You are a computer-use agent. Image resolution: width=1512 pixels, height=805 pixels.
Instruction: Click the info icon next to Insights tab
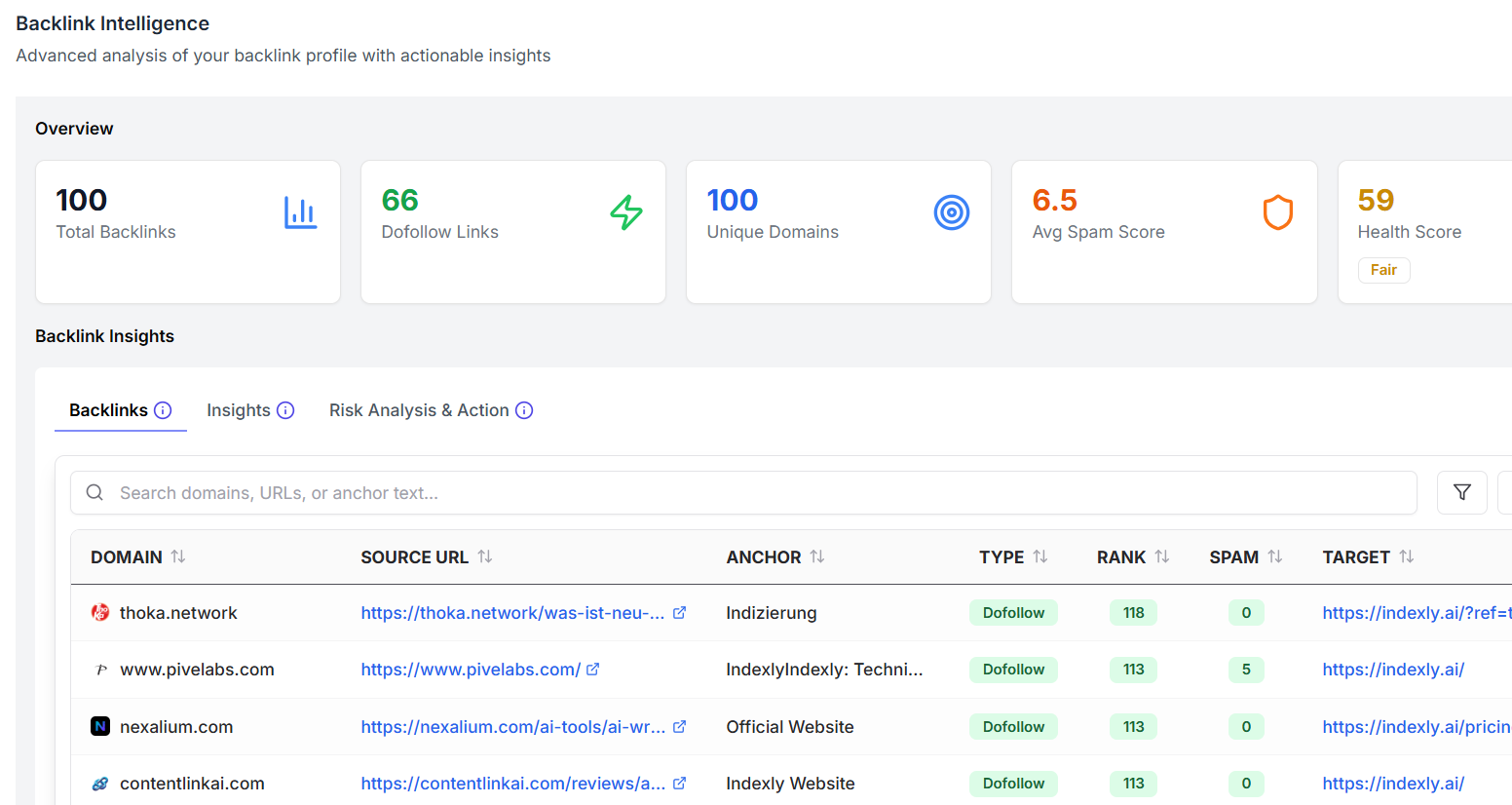tap(286, 410)
